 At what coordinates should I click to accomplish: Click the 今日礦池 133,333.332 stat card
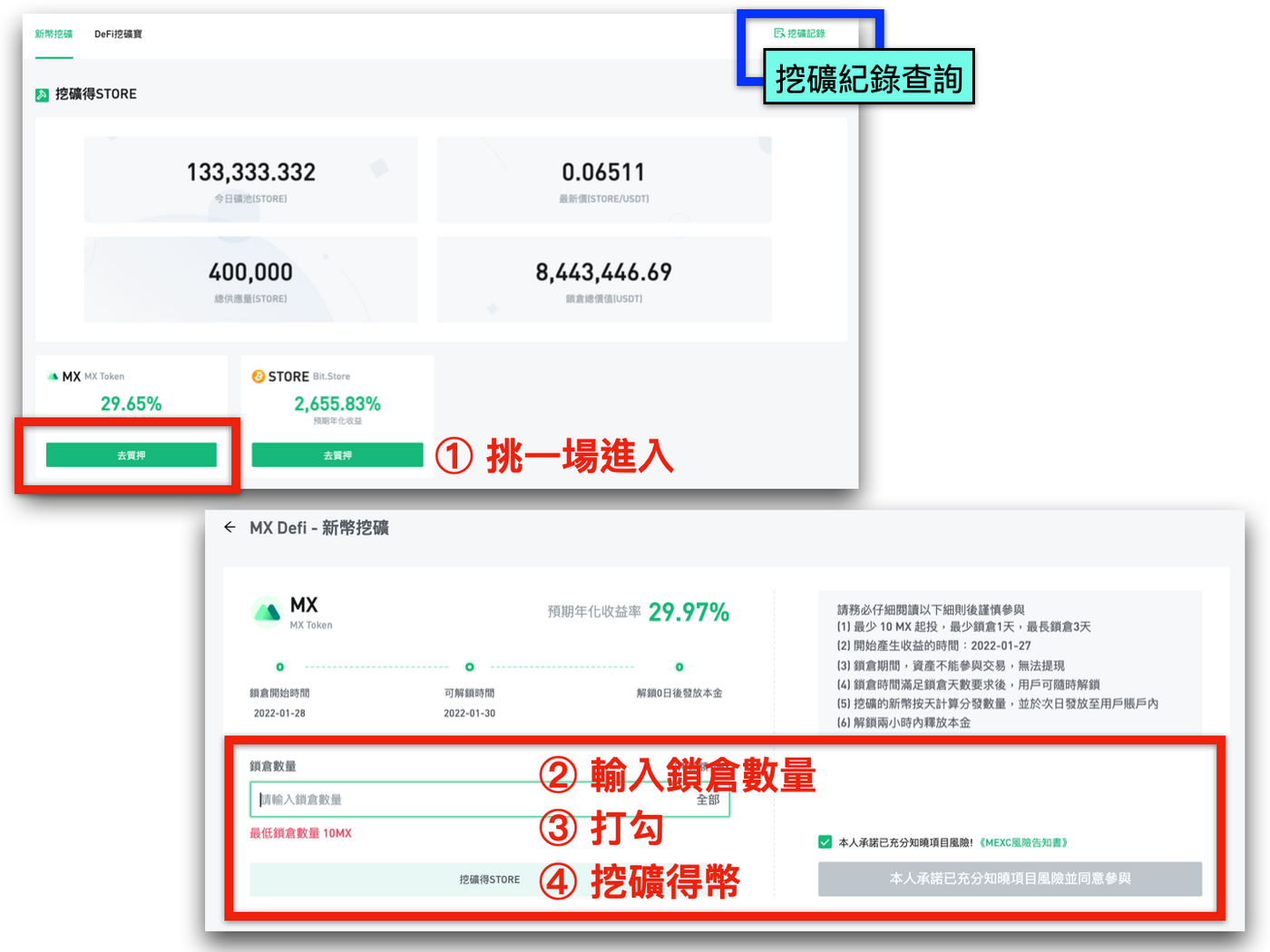pyautogui.click(x=250, y=179)
